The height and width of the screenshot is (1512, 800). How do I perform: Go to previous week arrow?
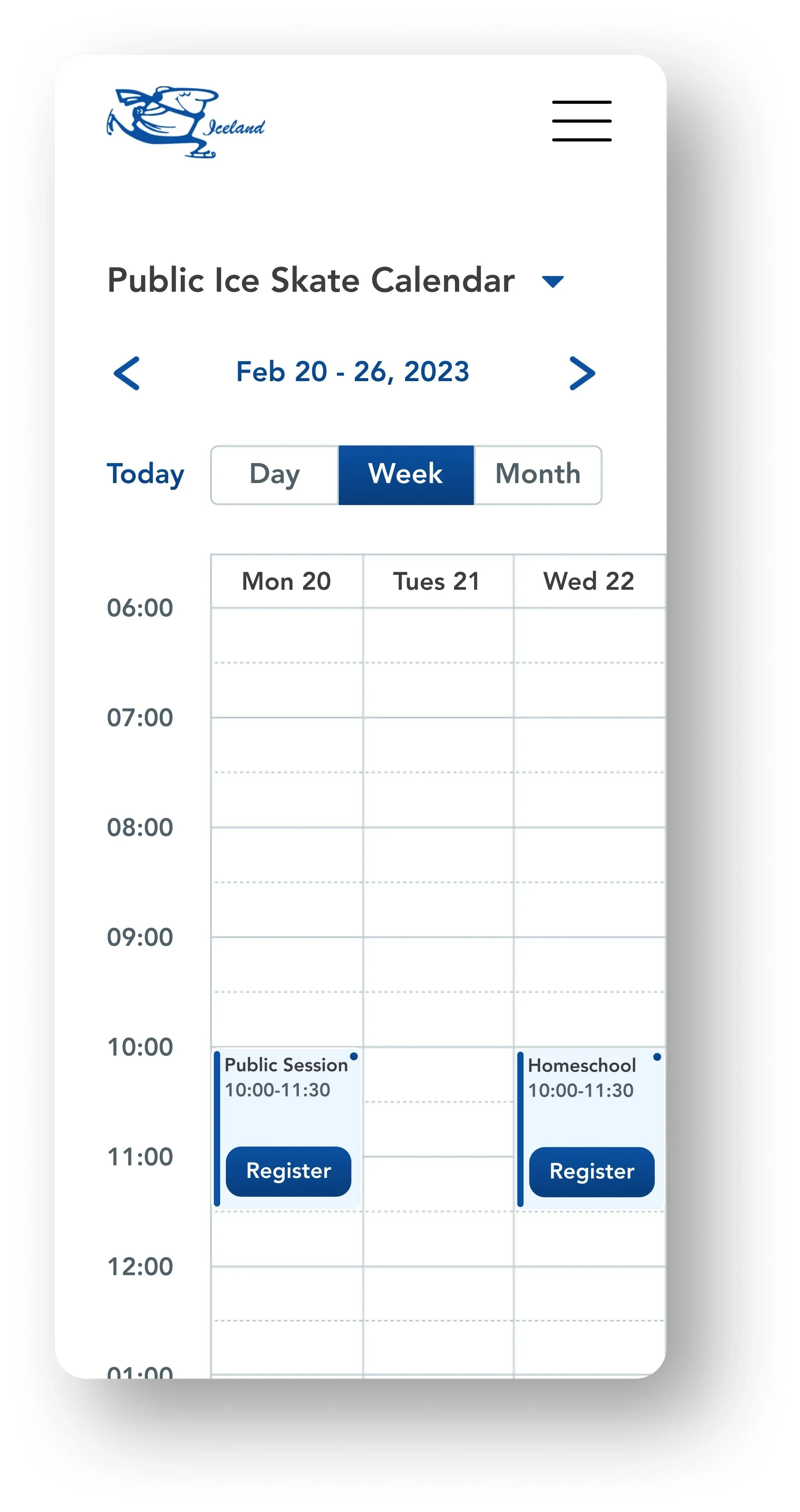pyautogui.click(x=127, y=373)
